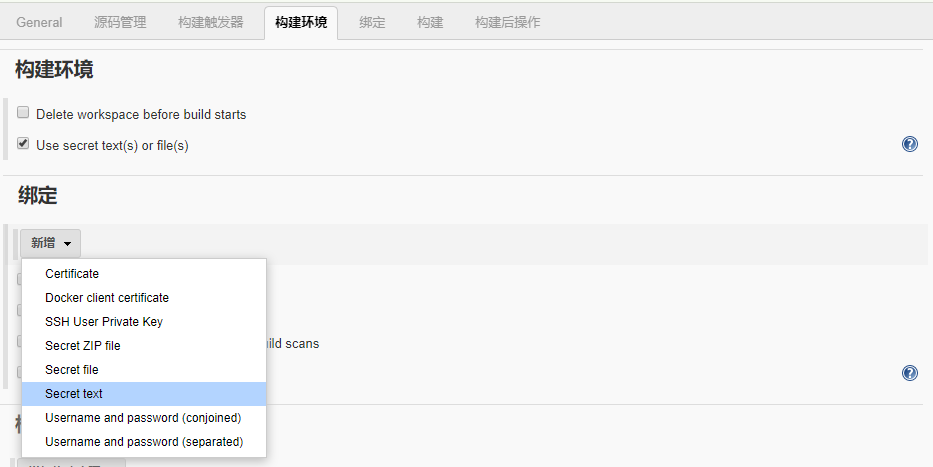
Task: Pick SSH User Private Key entry
Action: pos(104,322)
